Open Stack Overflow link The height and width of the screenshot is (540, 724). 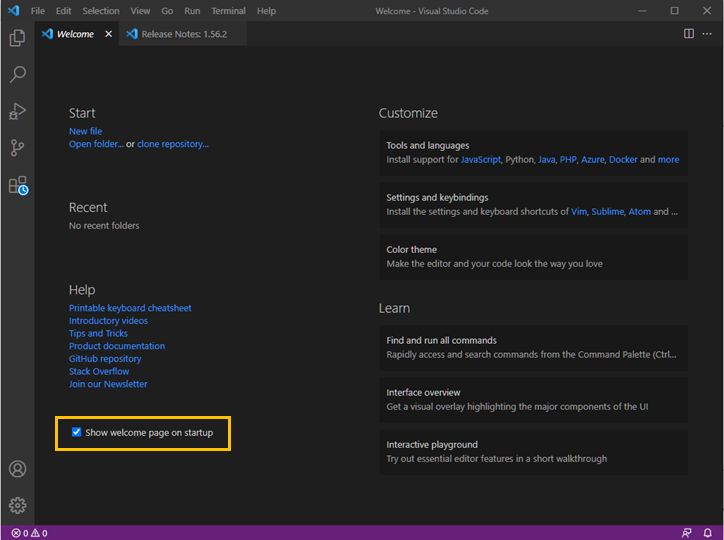tap(99, 371)
